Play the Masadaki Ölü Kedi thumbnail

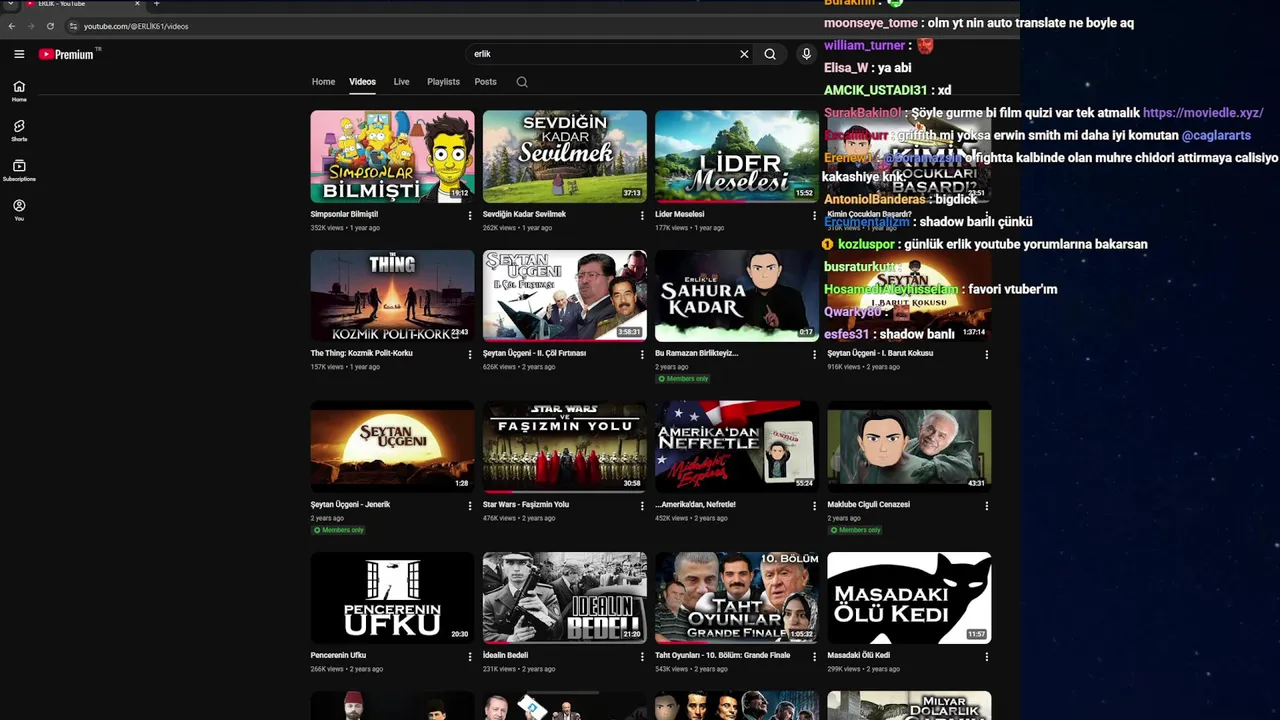pos(909,598)
